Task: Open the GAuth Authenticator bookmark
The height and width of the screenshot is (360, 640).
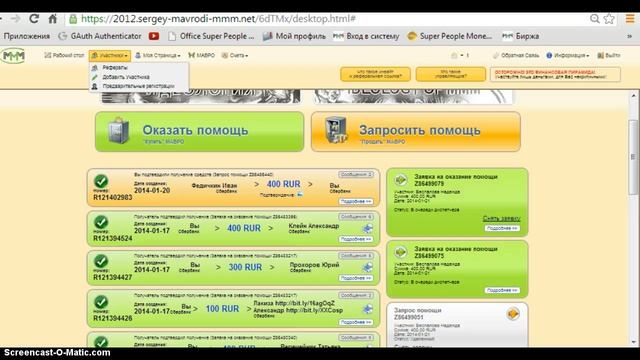Action: pyautogui.click(x=100, y=36)
